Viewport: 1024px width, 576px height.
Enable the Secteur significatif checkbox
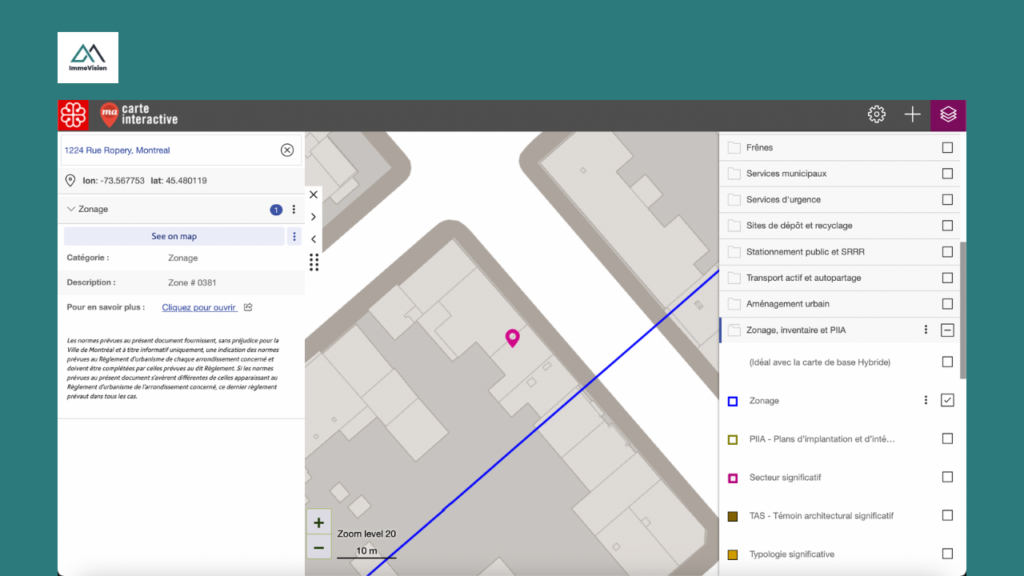[947, 477]
